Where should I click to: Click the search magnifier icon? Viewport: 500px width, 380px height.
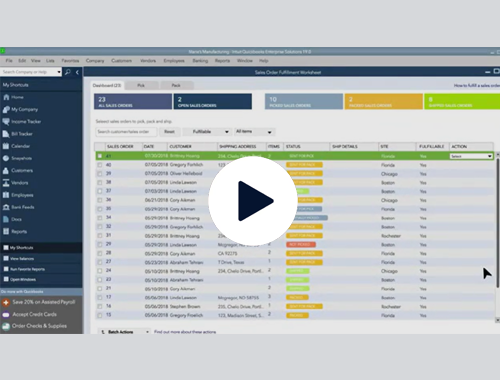(68, 72)
